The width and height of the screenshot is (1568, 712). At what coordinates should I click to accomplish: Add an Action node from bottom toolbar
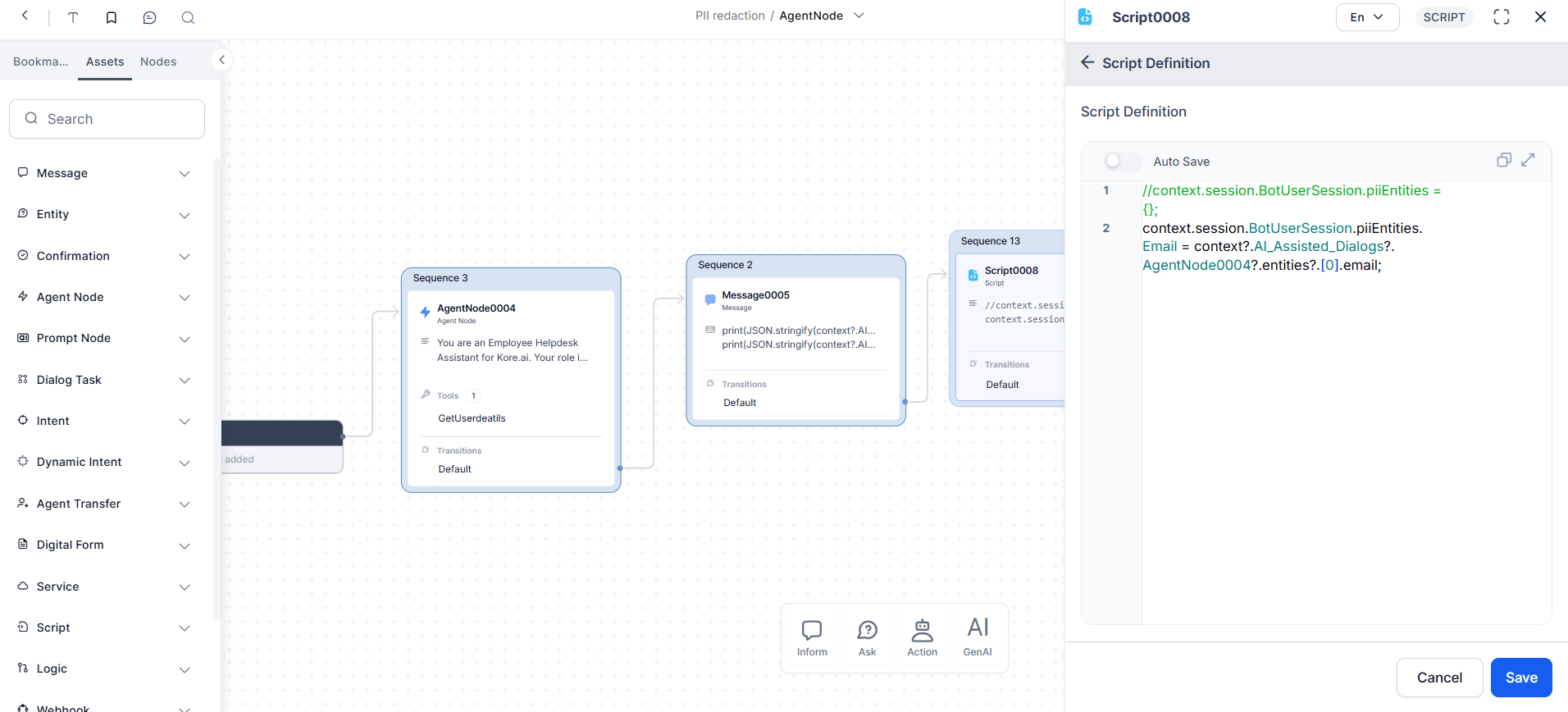922,638
